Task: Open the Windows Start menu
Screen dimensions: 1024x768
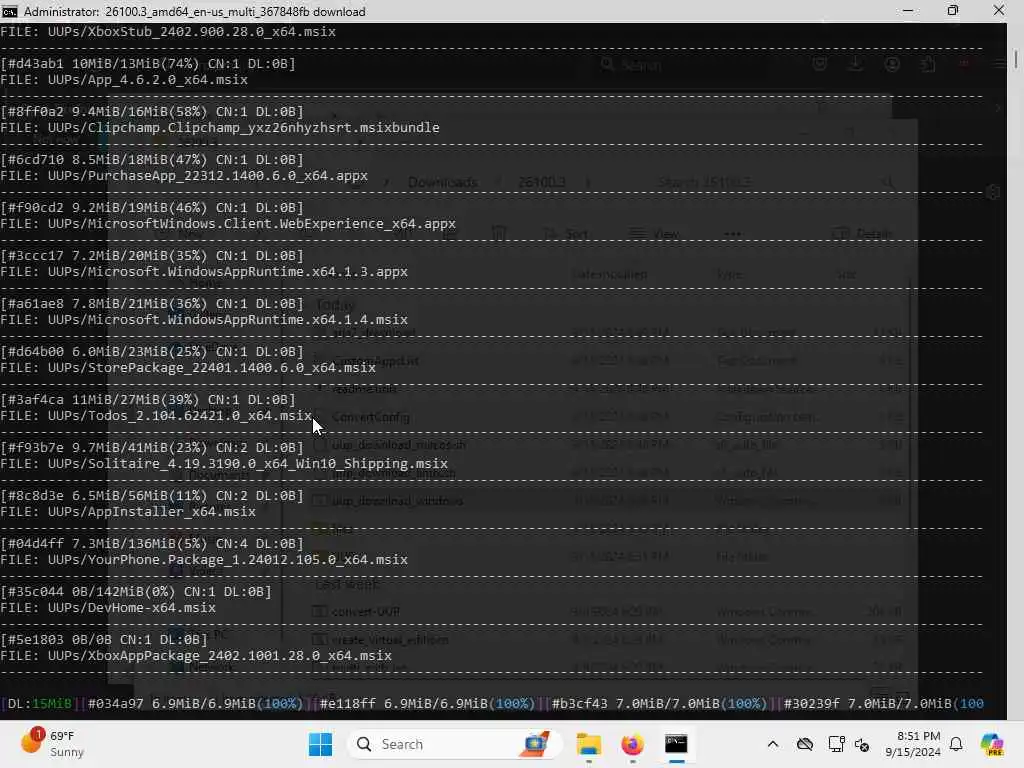Action: coord(320,744)
